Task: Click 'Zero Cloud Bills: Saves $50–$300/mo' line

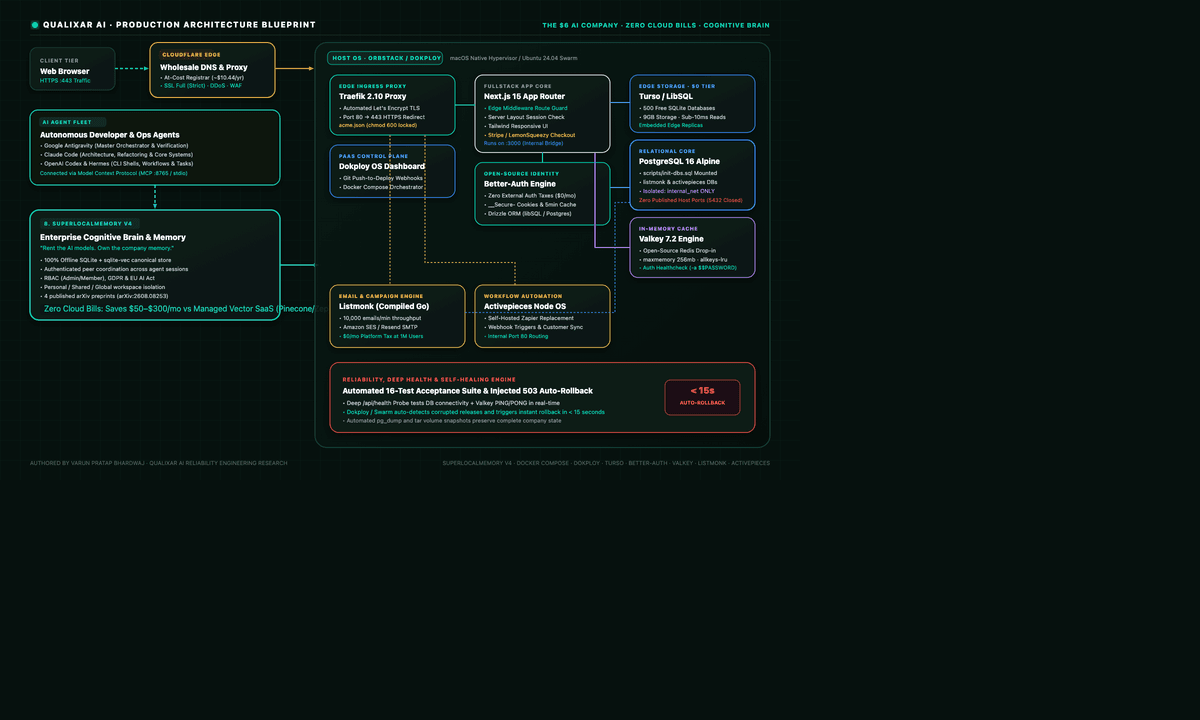Action: (x=180, y=309)
